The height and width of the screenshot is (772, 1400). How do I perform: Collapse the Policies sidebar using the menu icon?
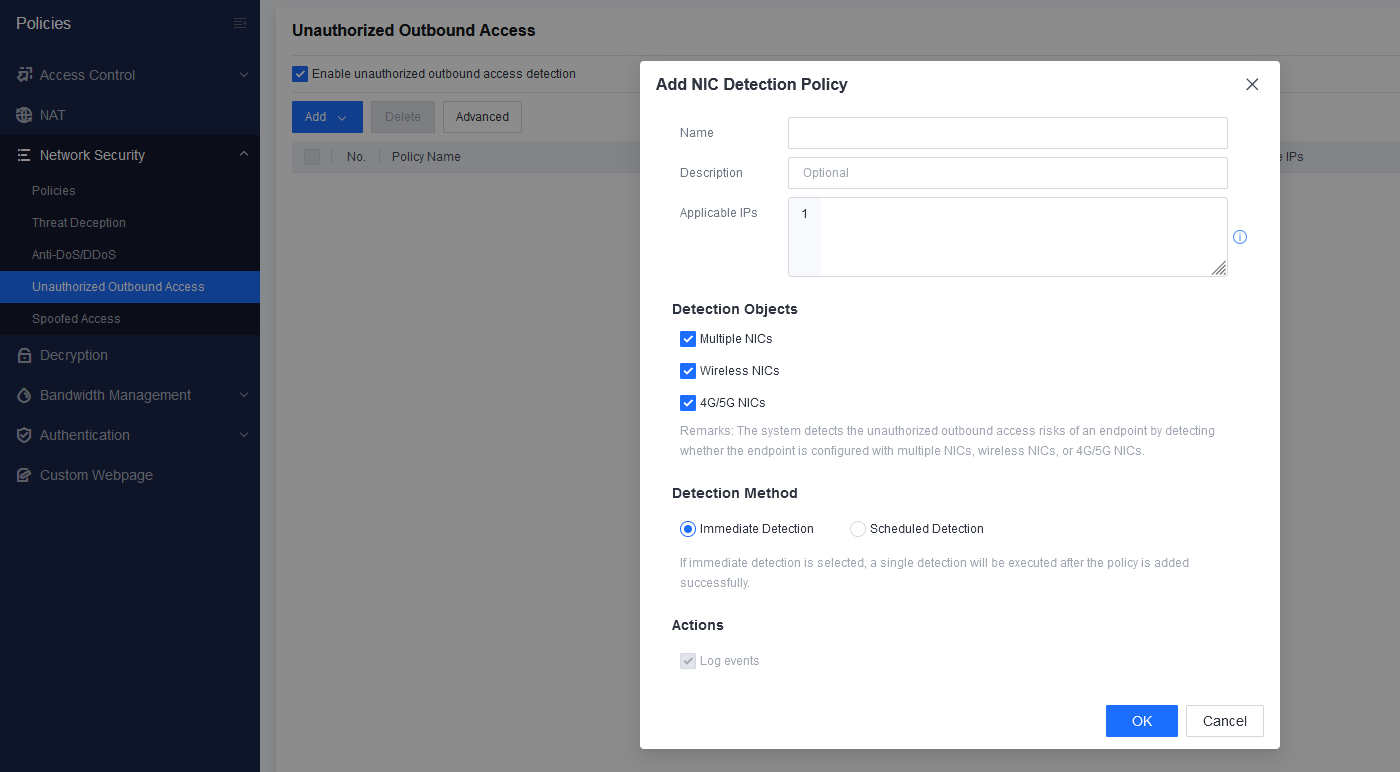[240, 23]
